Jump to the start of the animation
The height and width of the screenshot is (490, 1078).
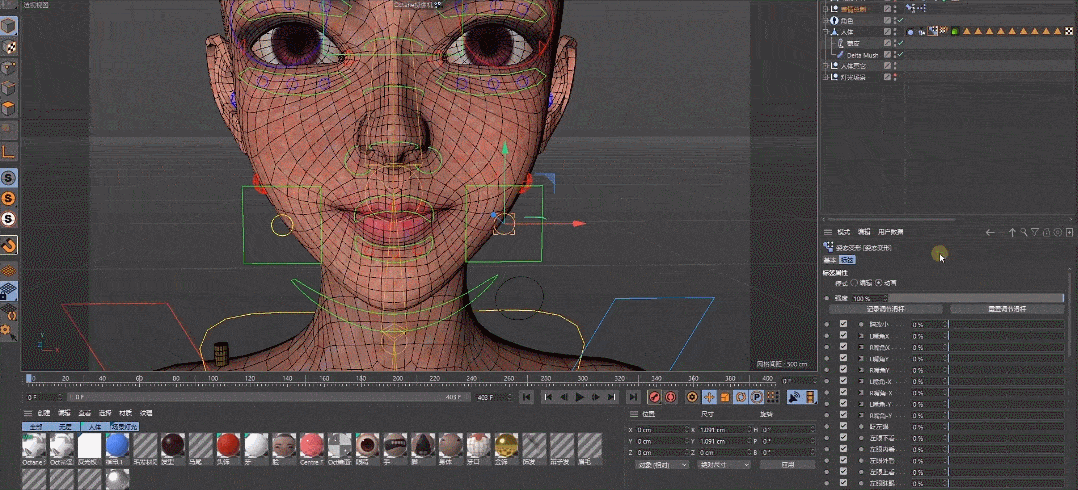(527, 397)
